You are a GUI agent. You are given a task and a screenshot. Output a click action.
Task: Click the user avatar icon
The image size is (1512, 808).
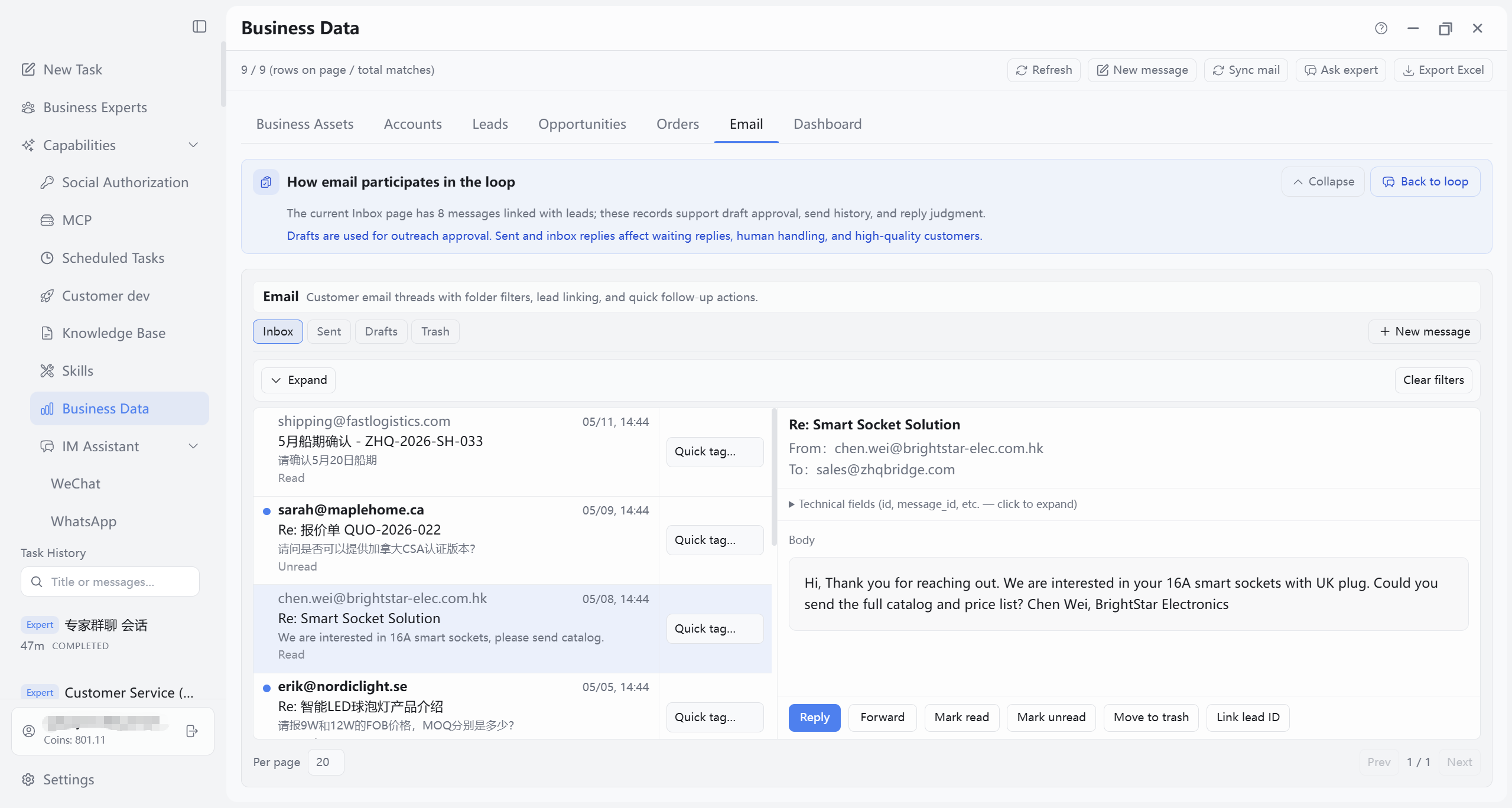29,731
